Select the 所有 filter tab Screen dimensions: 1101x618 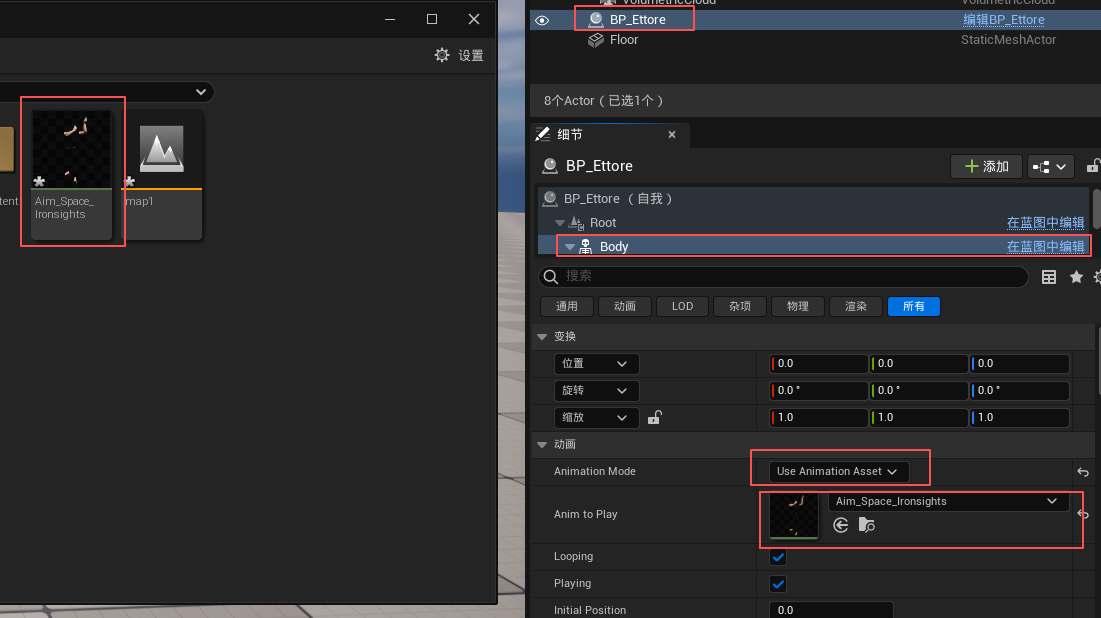click(914, 306)
